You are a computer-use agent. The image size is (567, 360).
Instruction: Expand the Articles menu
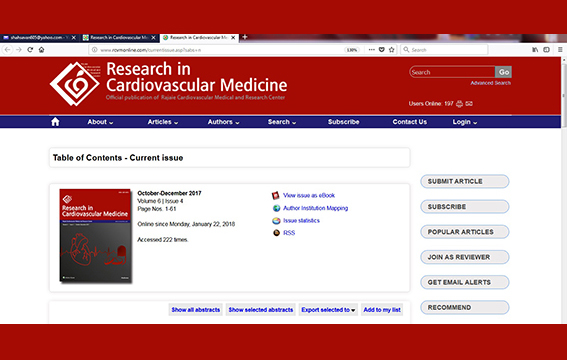[x=162, y=122]
